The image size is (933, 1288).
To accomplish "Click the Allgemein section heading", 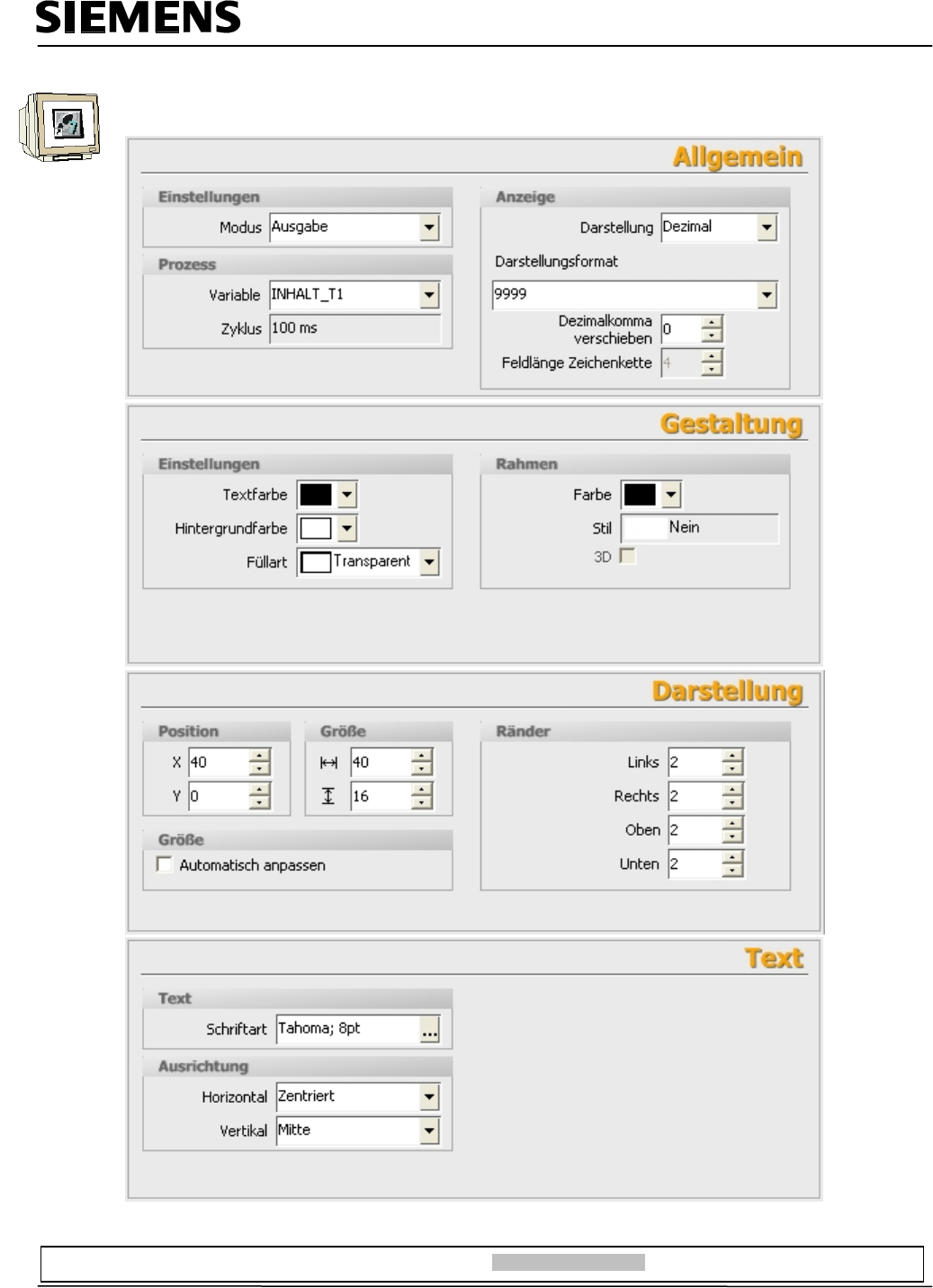I will (738, 157).
